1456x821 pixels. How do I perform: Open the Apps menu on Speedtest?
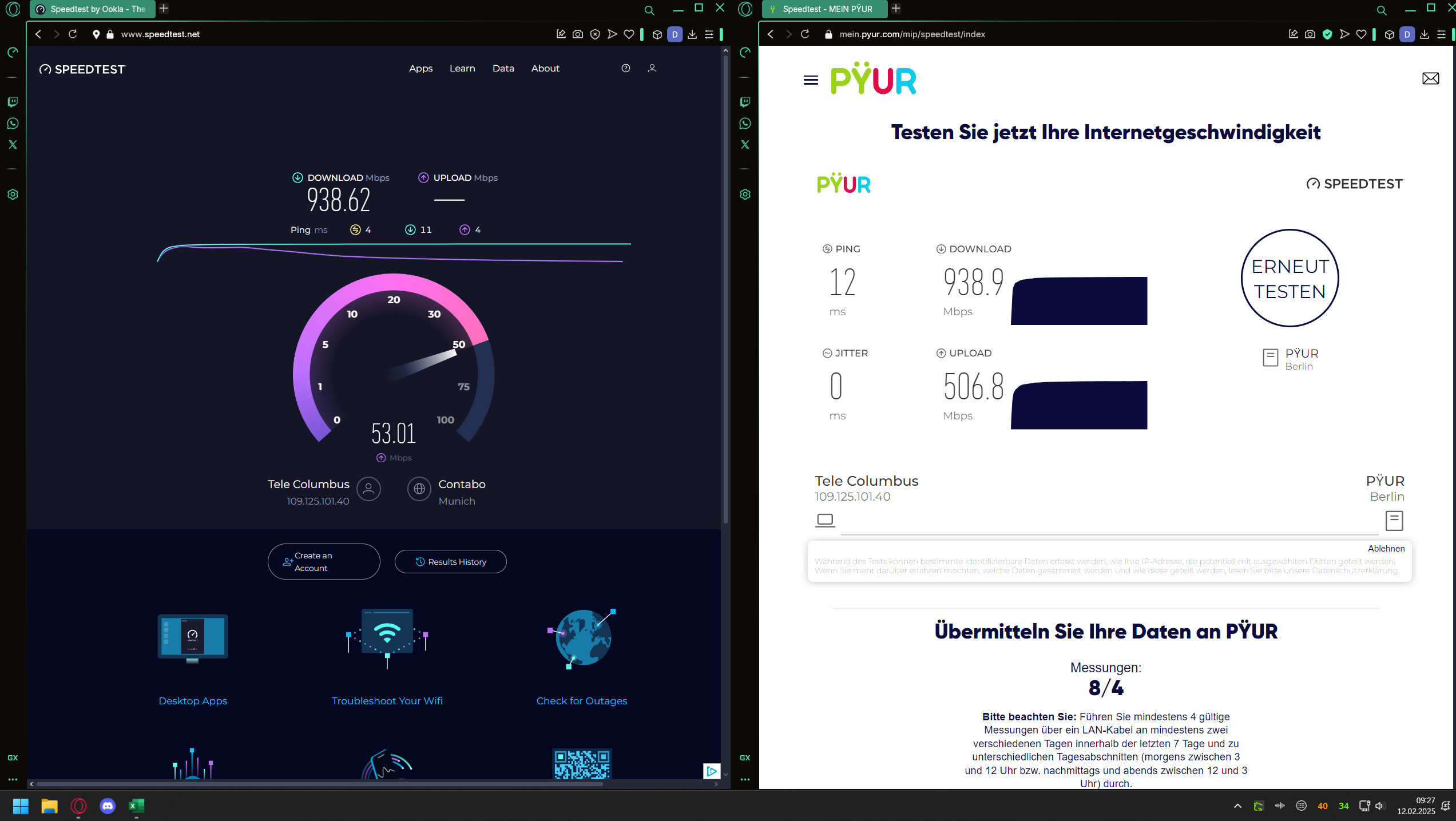pyautogui.click(x=420, y=68)
